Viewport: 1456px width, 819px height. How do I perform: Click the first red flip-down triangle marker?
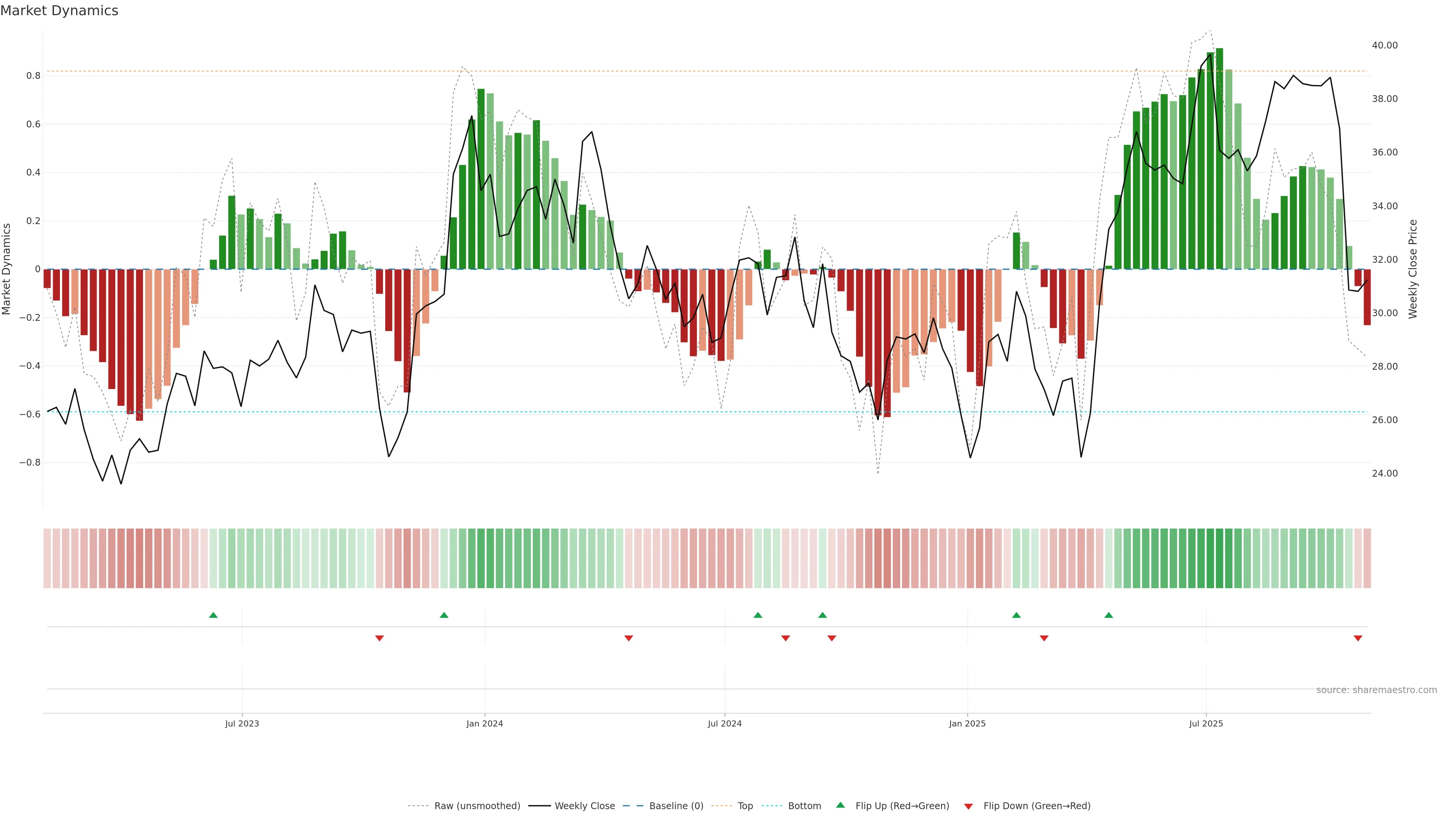click(379, 638)
